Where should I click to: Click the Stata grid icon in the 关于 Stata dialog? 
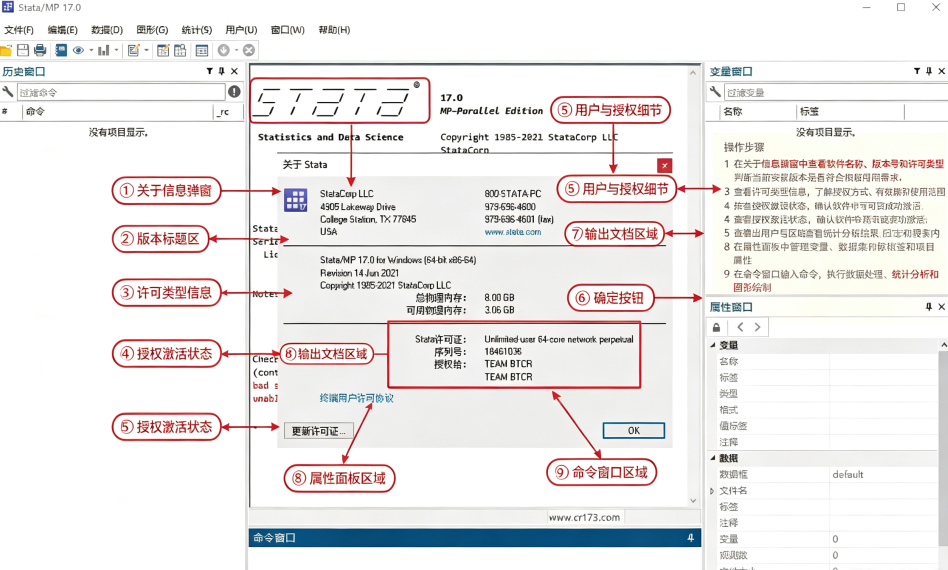pos(296,200)
